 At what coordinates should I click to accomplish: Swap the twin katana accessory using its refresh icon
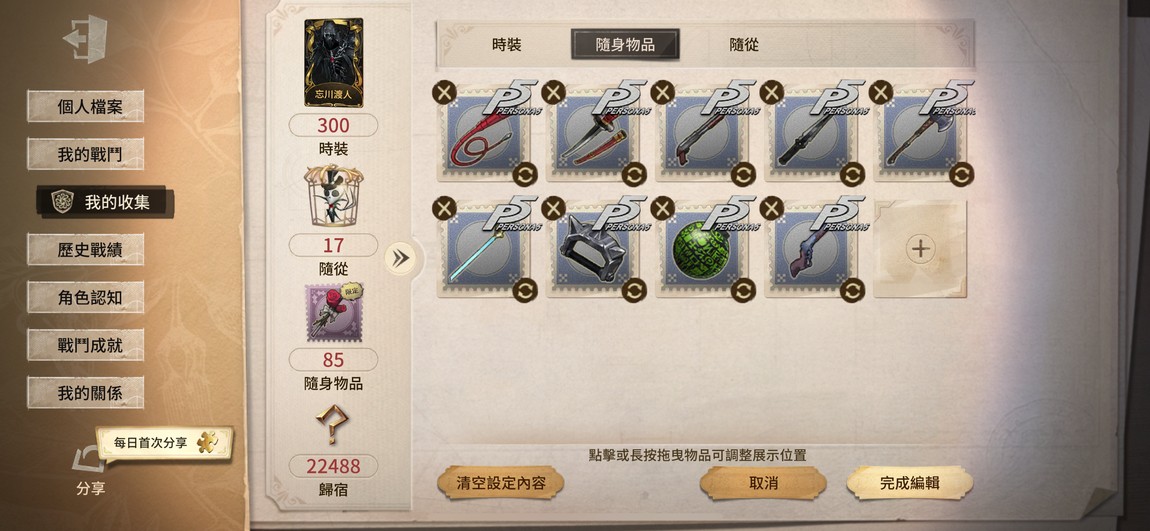pos(634,175)
